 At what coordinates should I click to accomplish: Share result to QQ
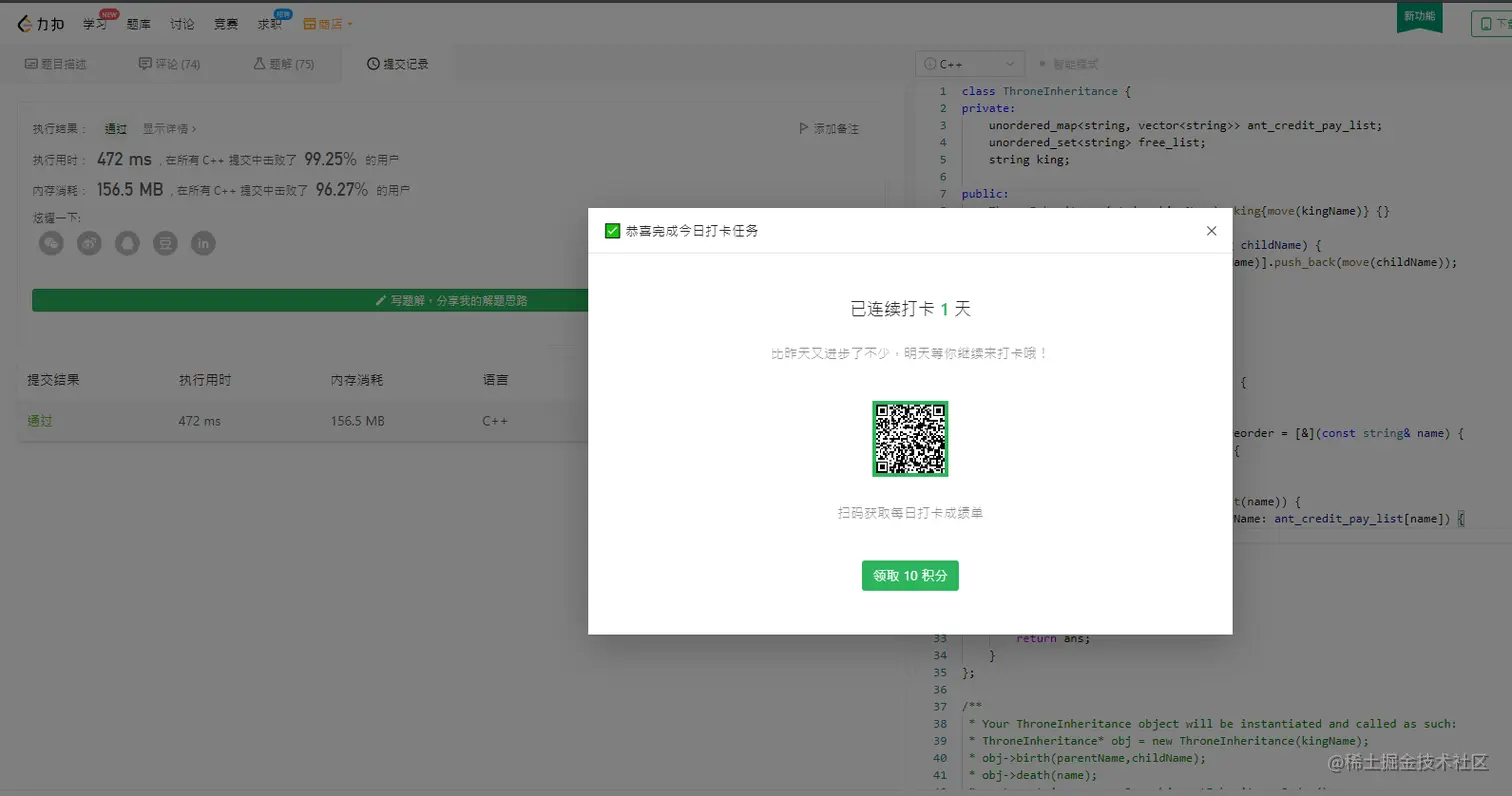point(127,243)
